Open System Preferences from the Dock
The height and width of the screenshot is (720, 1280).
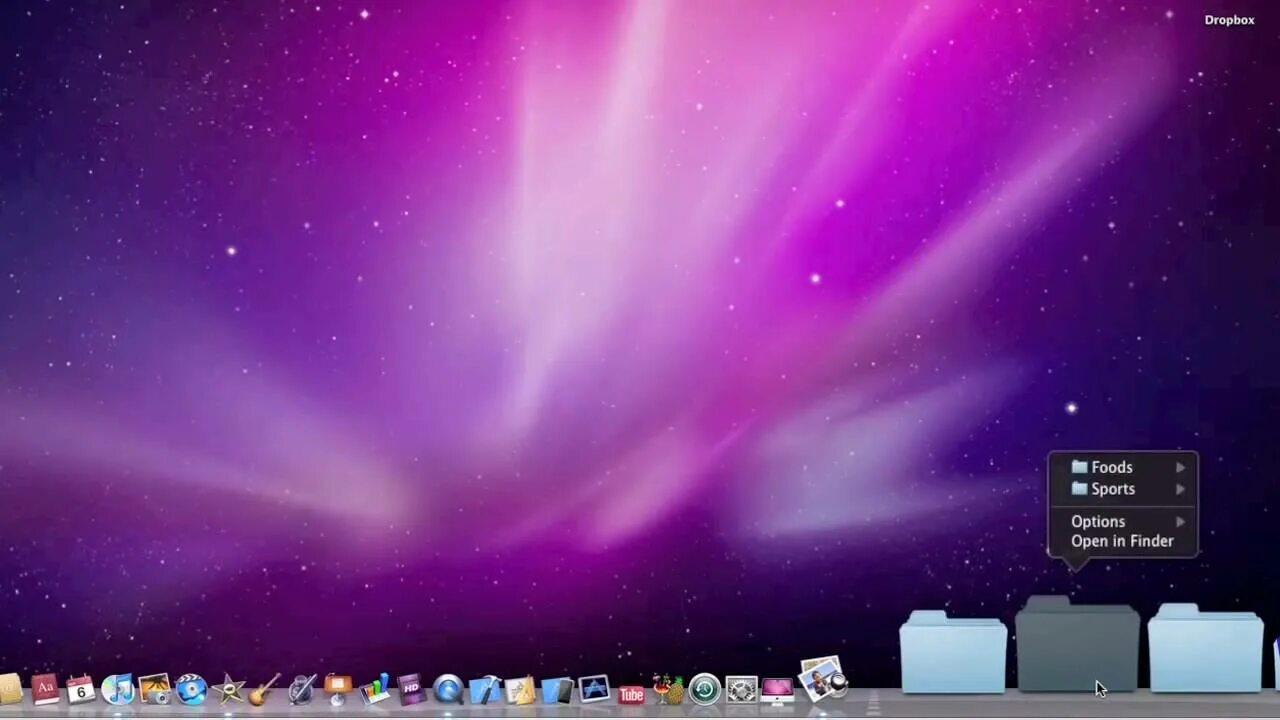point(739,689)
